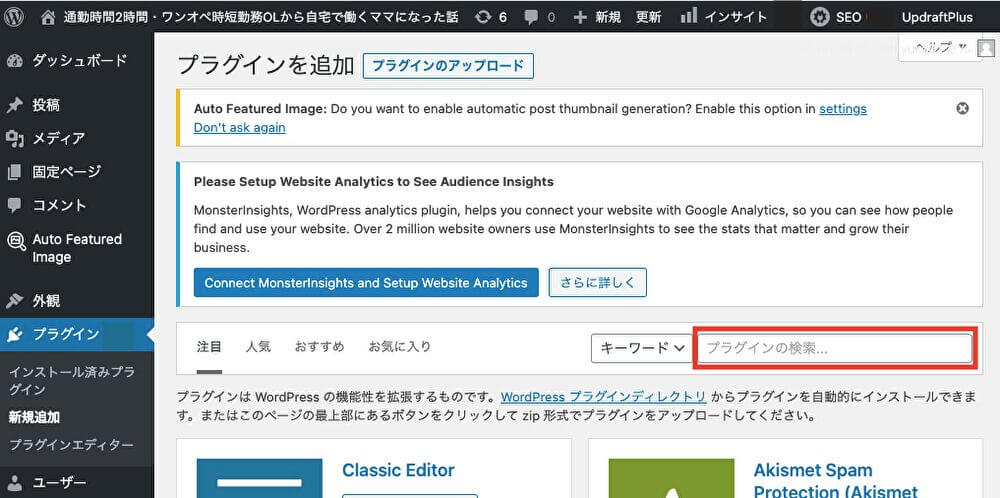1000x498 pixels.
Task: Click the さらに詳しく button
Action: [x=598, y=282]
